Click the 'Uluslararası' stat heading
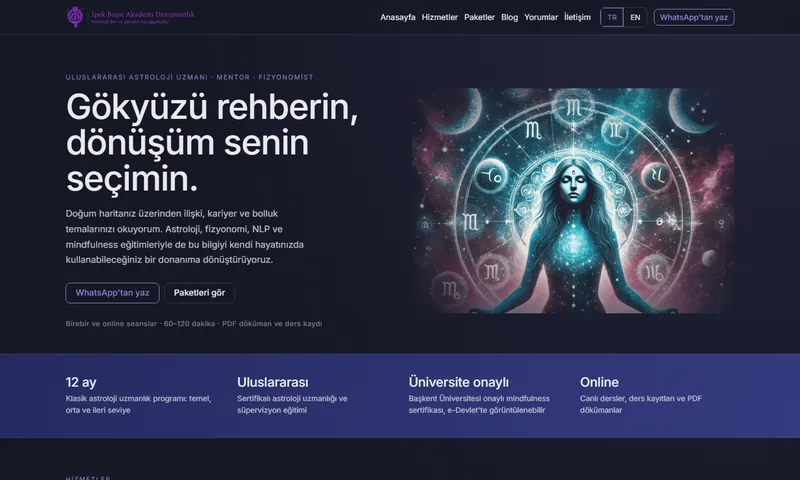The height and width of the screenshot is (480, 800). [272, 382]
